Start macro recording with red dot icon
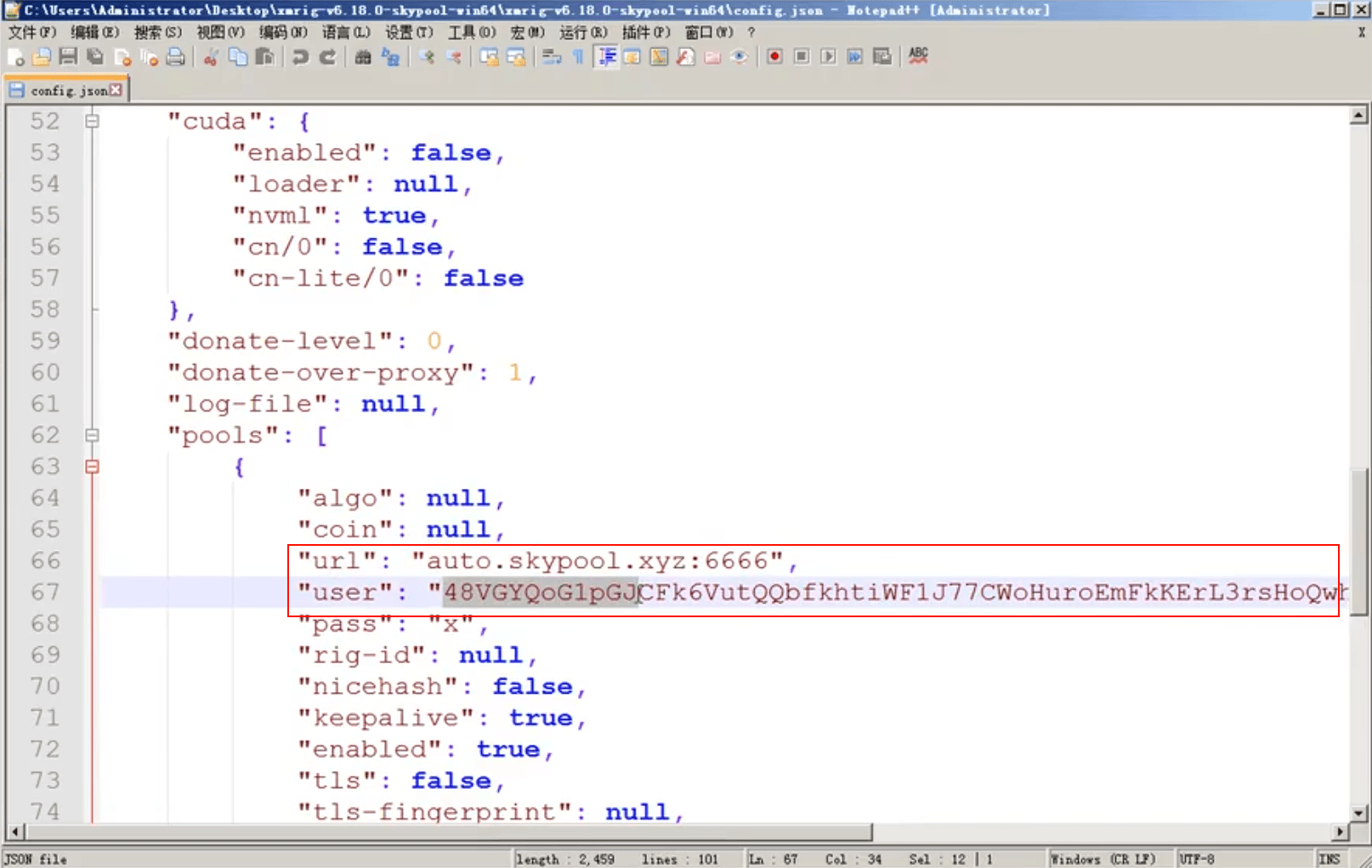 [774, 57]
